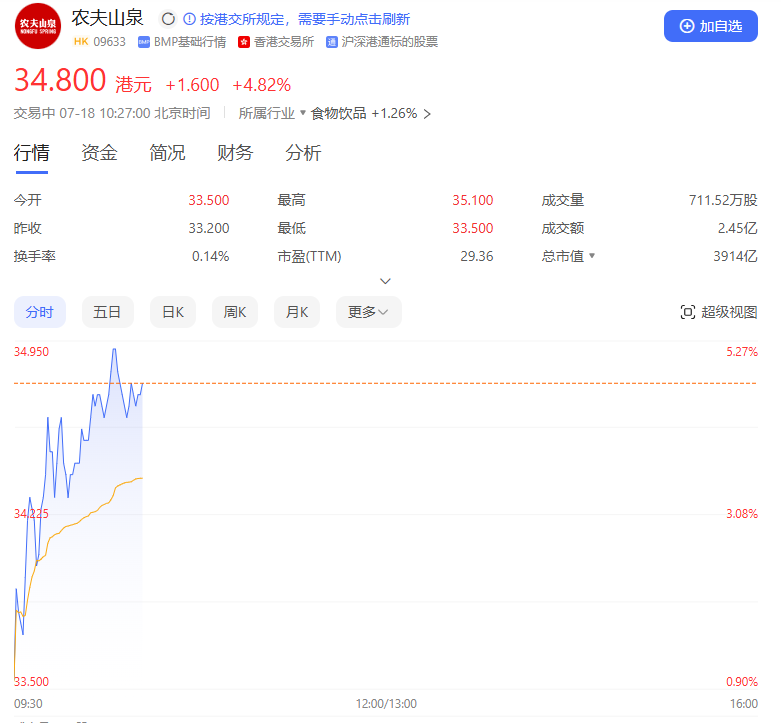Image resolution: width=781 pixels, height=723 pixels.
Task: Click the Hong Kong Exchange flag icon
Action: (x=244, y=42)
